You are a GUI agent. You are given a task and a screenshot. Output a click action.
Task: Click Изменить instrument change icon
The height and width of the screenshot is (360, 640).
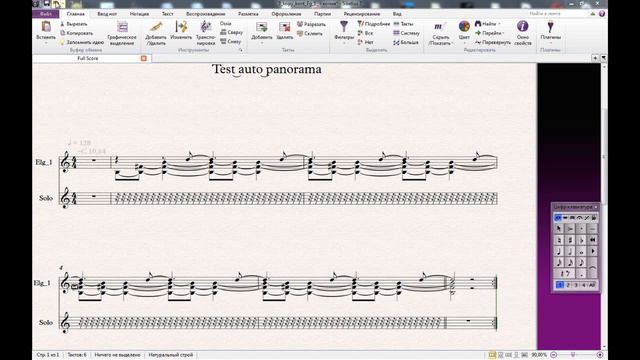181,27
